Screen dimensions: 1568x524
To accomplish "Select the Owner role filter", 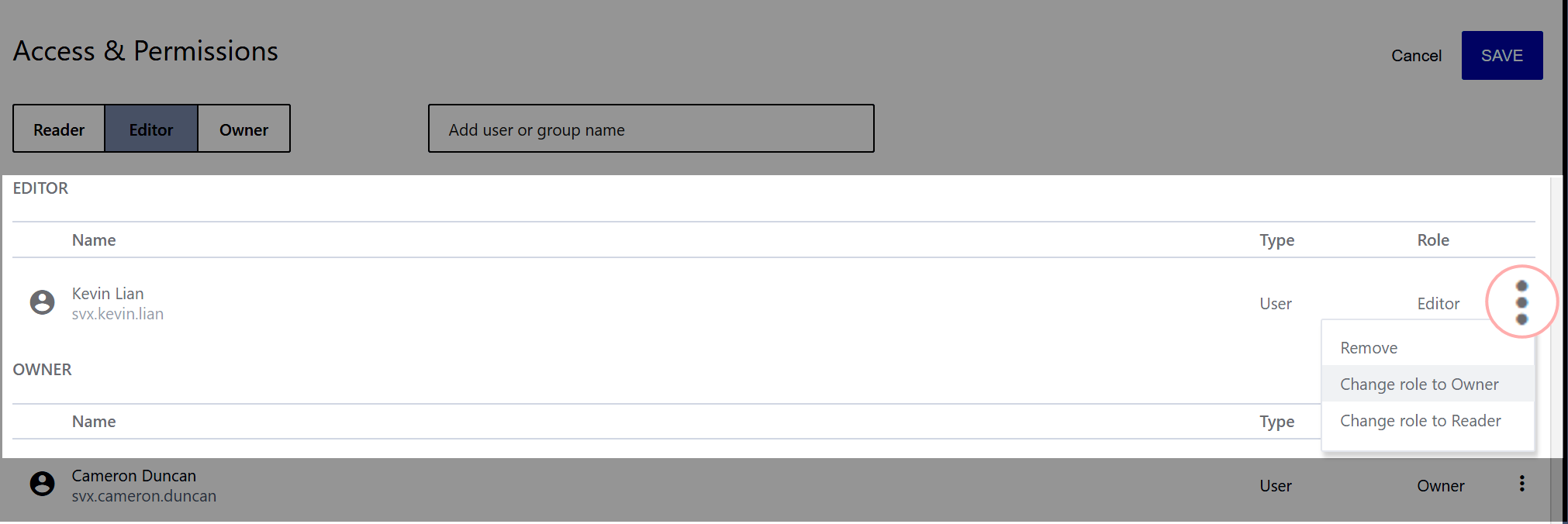I will coord(243,129).
